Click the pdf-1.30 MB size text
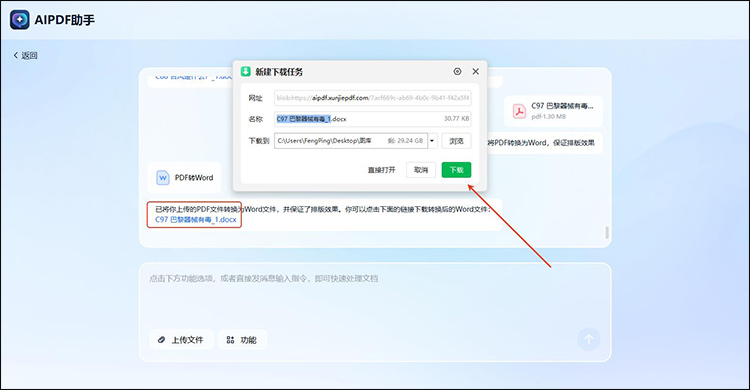This screenshot has height=390, width=750. click(x=549, y=117)
